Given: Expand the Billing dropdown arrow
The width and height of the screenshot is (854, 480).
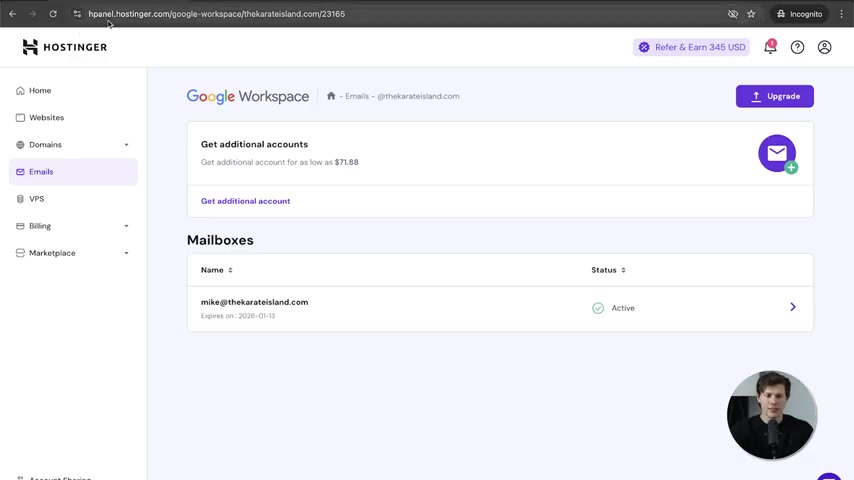Looking at the screenshot, I should coord(126,226).
